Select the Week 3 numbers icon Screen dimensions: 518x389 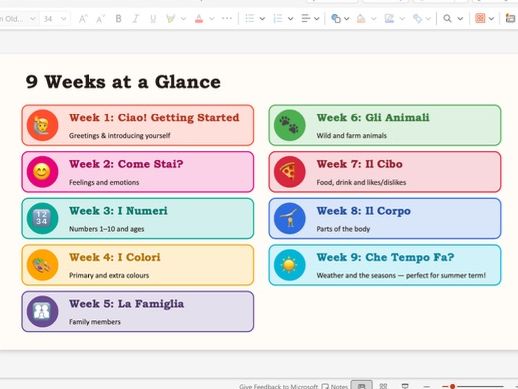click(x=42, y=218)
